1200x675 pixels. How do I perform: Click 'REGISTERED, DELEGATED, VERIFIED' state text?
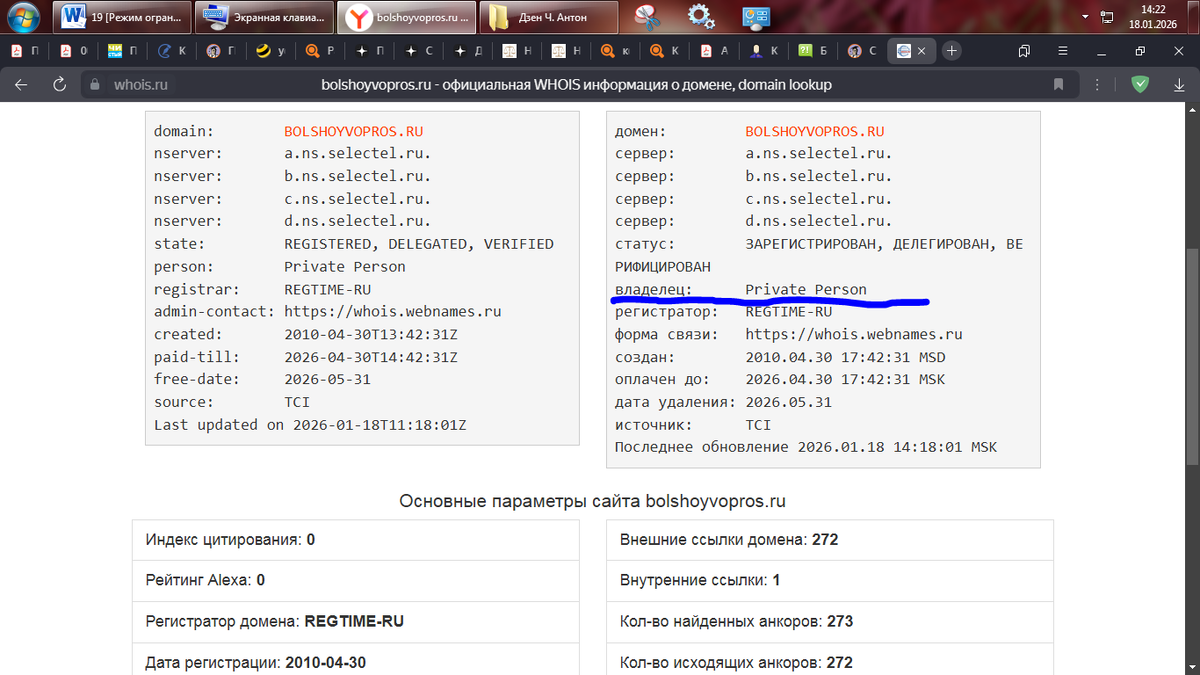tap(418, 244)
